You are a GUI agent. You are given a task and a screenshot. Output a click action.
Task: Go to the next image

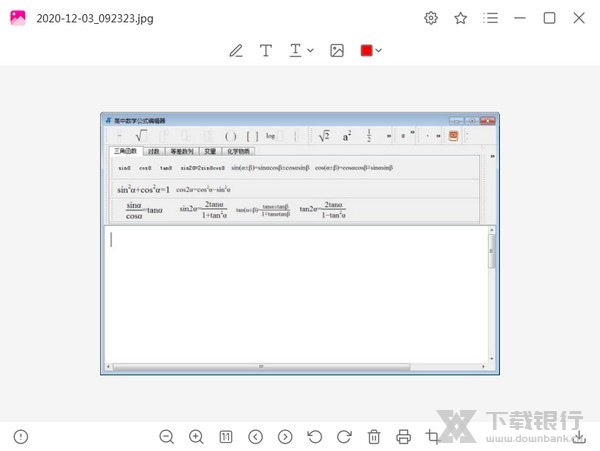coord(285,437)
